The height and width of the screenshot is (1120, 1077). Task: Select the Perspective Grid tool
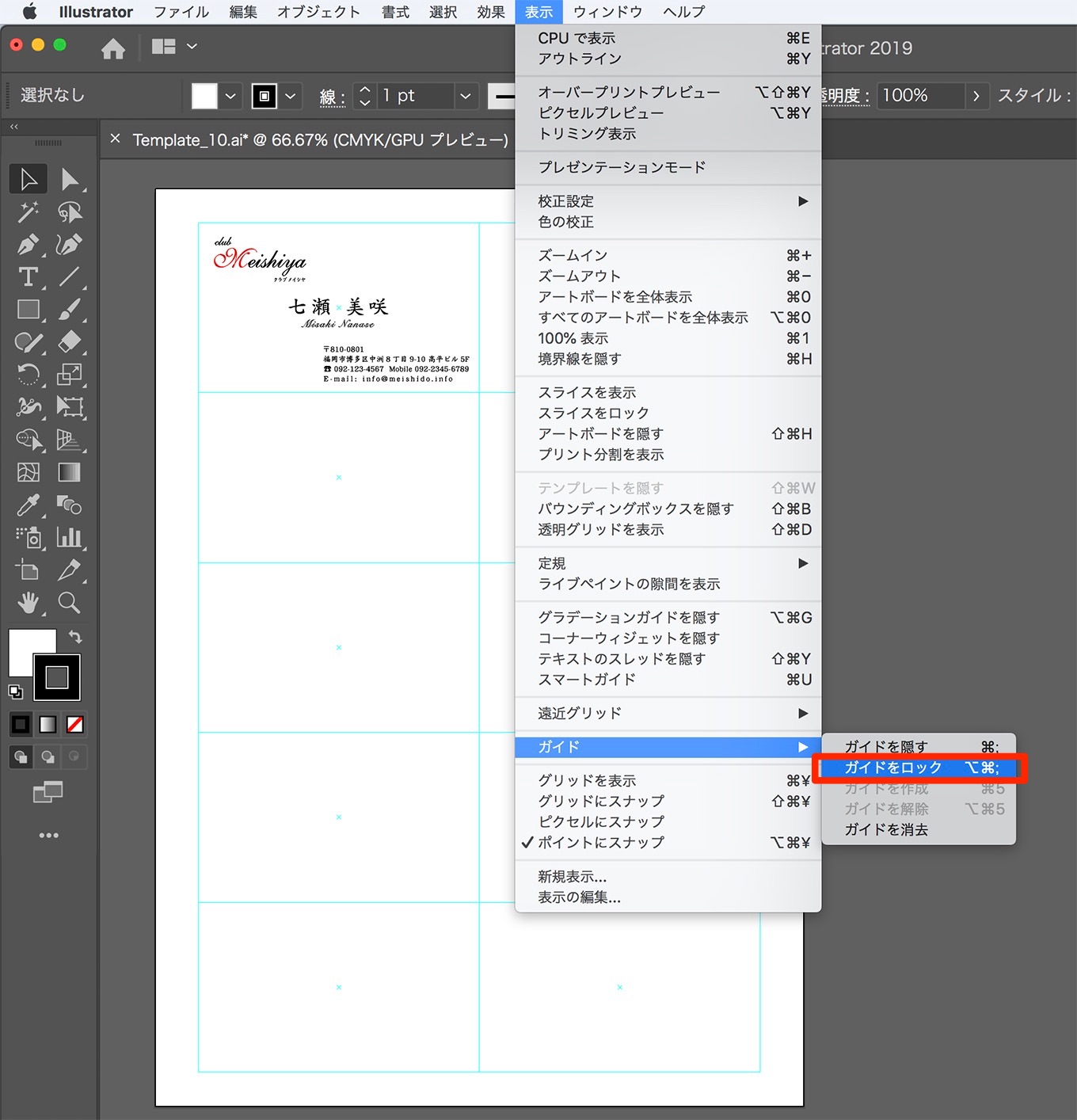(70, 440)
